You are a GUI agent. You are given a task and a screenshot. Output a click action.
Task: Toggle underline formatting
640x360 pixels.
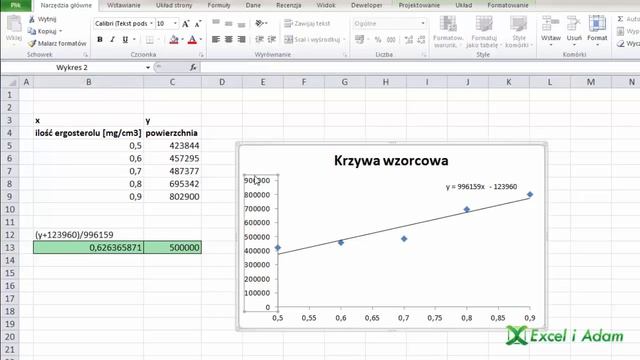point(125,40)
